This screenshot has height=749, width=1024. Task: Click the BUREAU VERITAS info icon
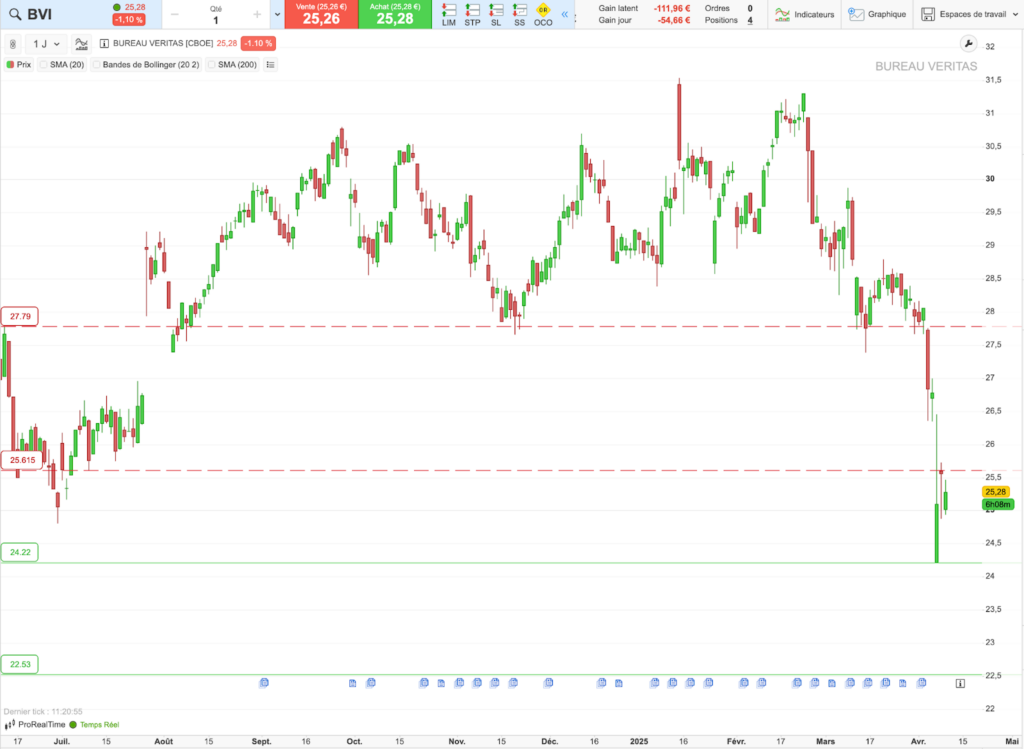click(x=104, y=44)
